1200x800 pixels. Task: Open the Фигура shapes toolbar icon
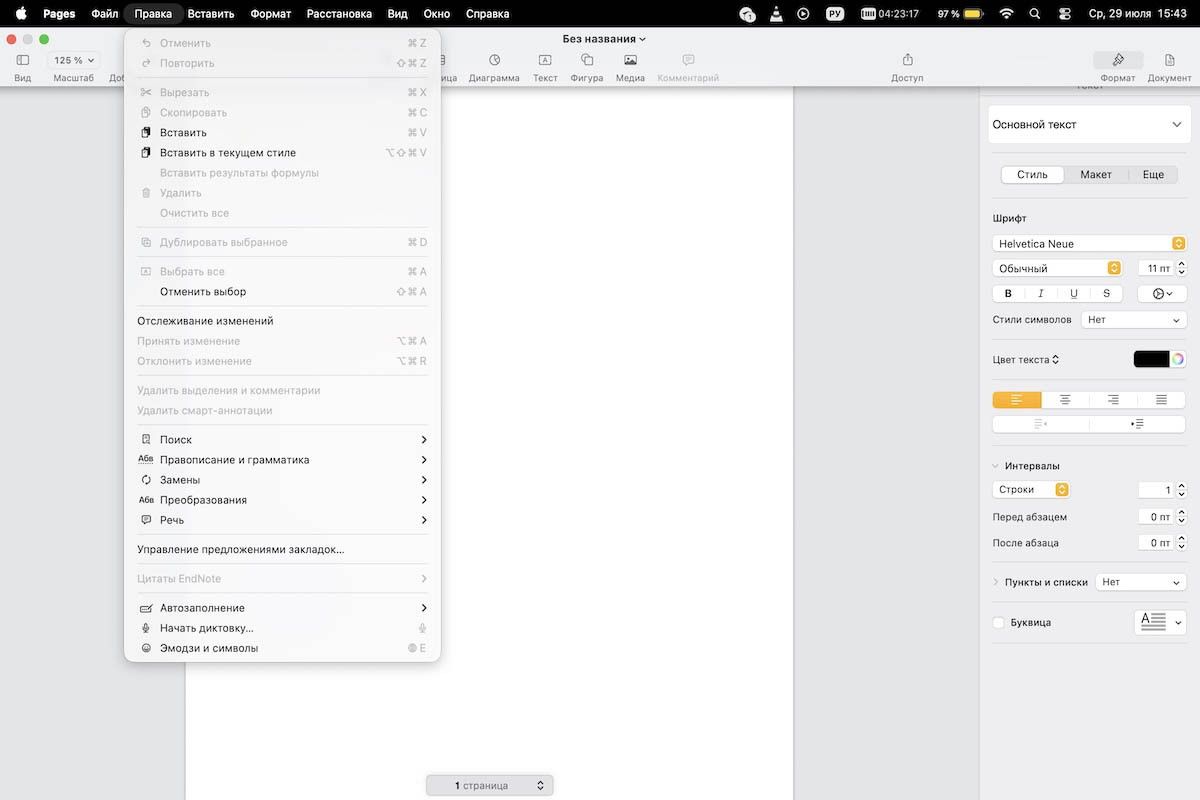(587, 60)
